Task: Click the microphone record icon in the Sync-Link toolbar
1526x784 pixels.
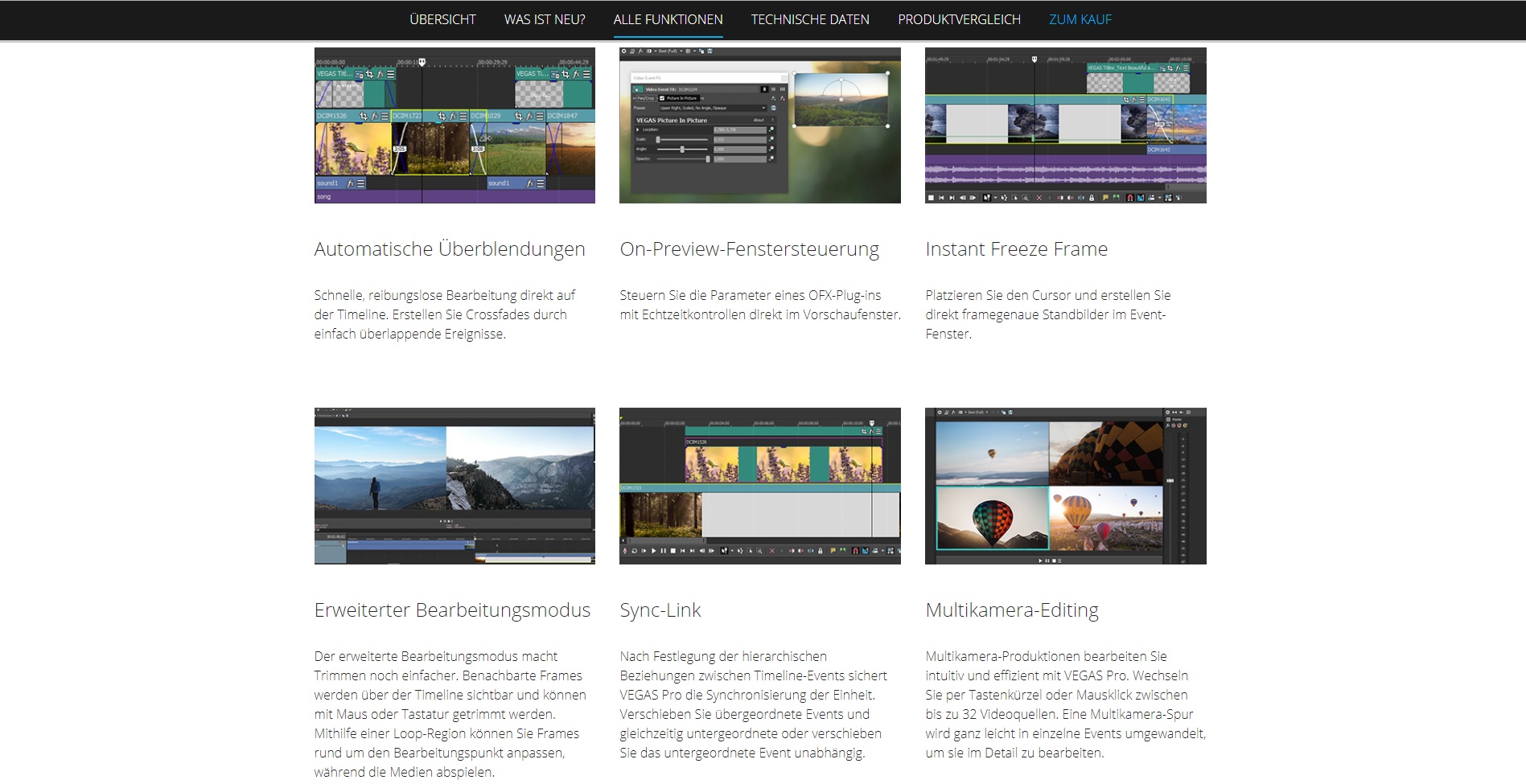Action: [x=625, y=552]
